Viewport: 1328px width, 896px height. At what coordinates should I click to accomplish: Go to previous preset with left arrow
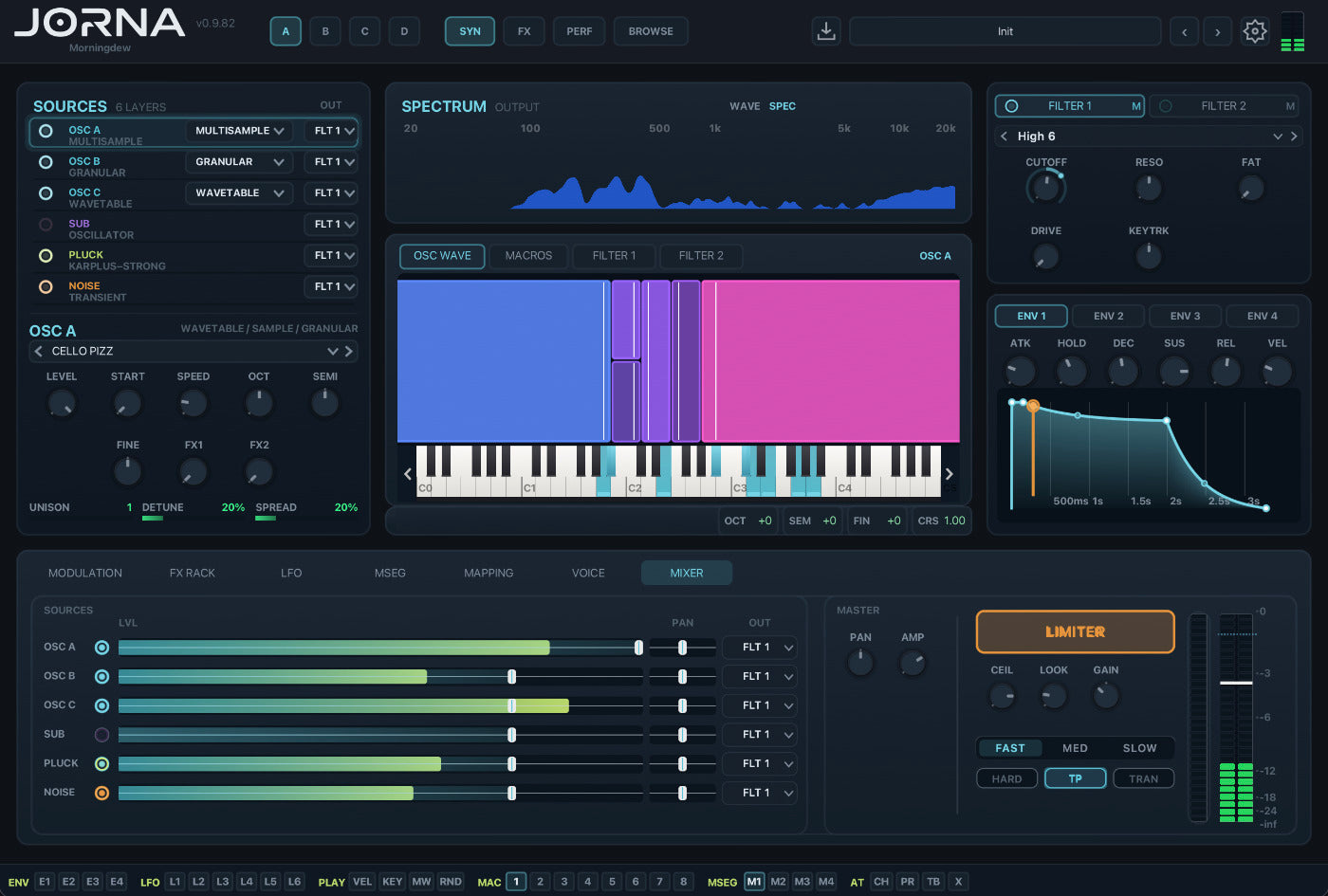1184,31
